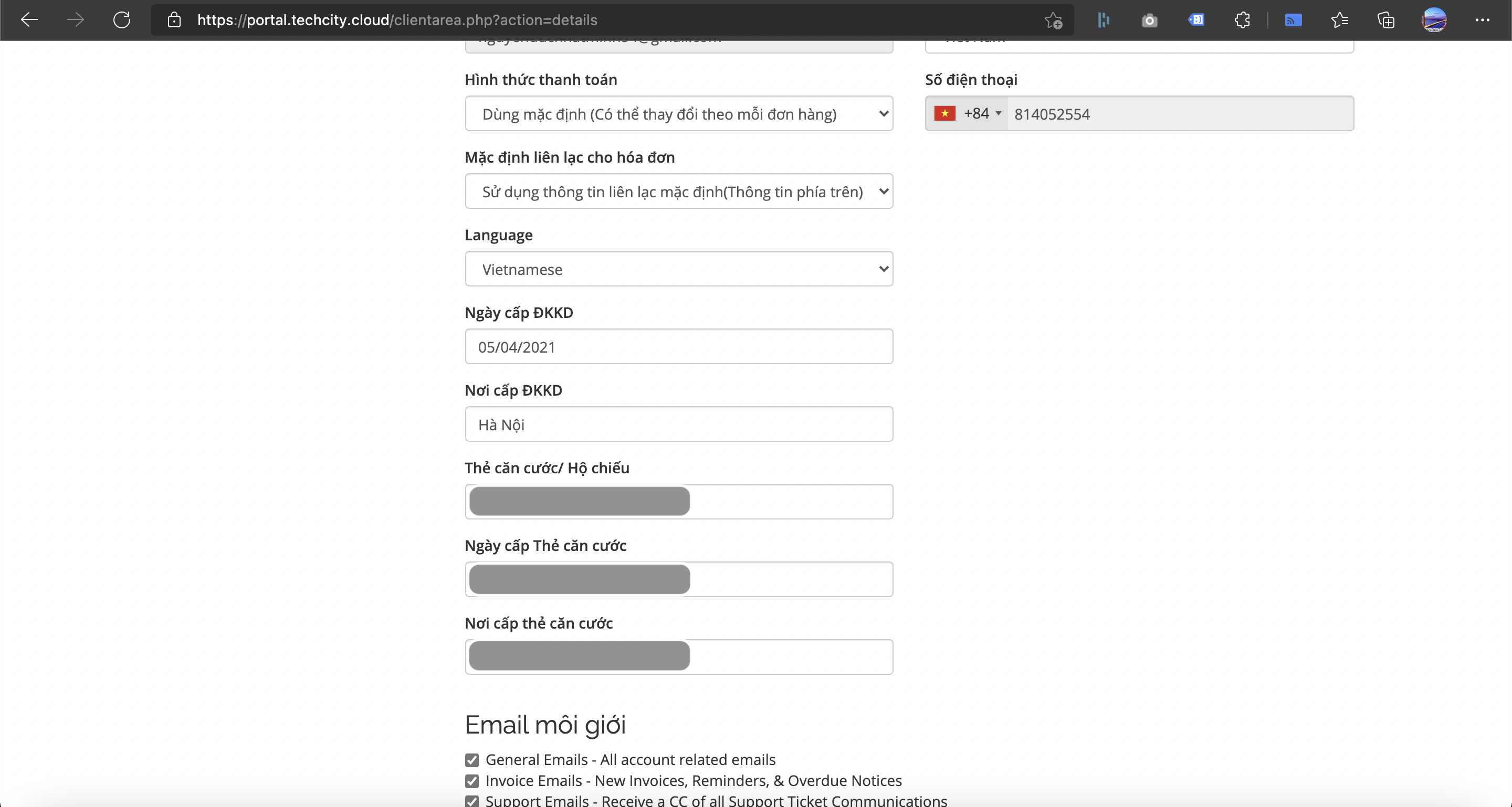Open the browser profile avatar
Viewport: 1512px width, 807px height.
pos(1434,20)
